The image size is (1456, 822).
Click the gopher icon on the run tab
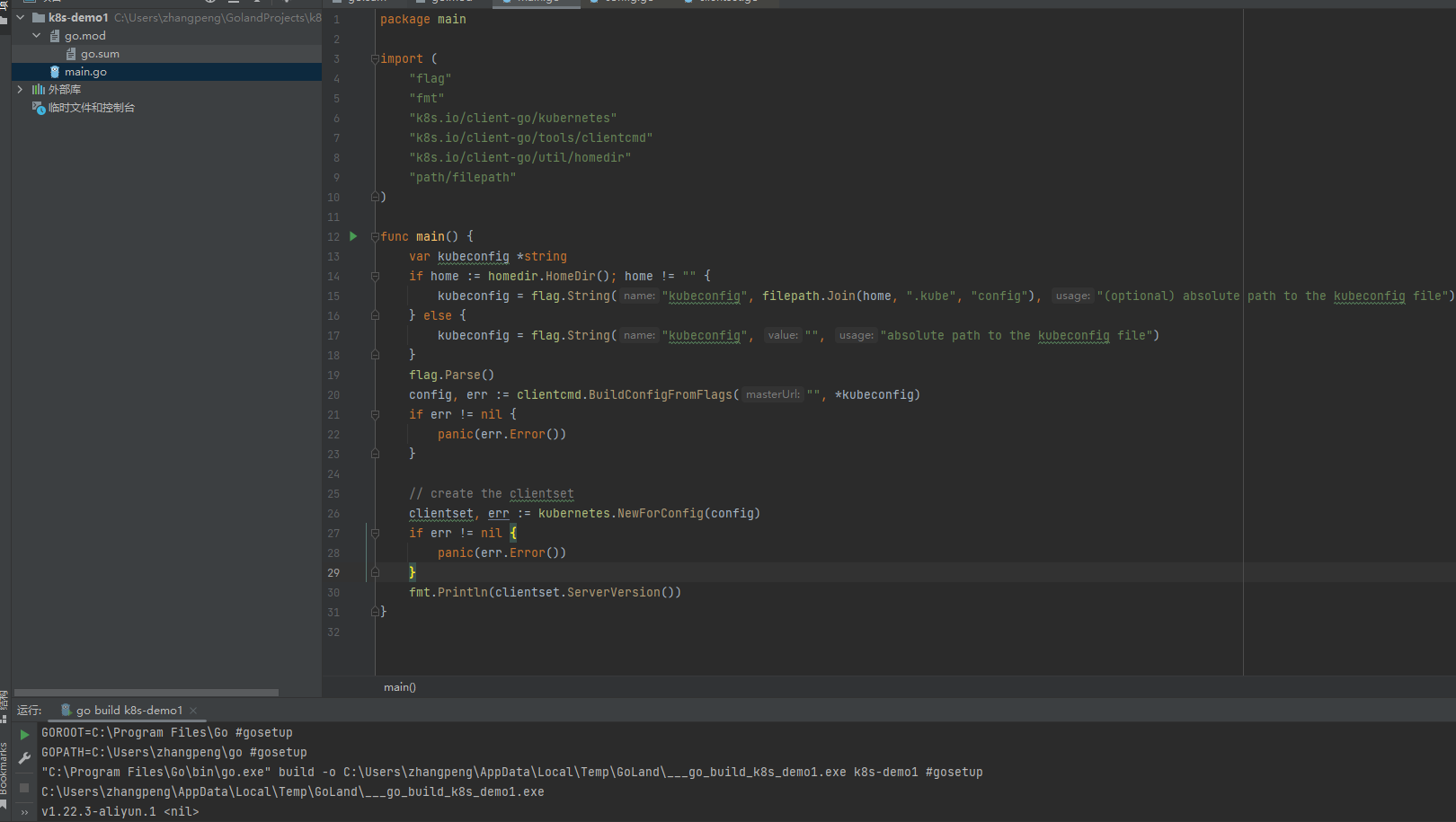click(x=66, y=710)
